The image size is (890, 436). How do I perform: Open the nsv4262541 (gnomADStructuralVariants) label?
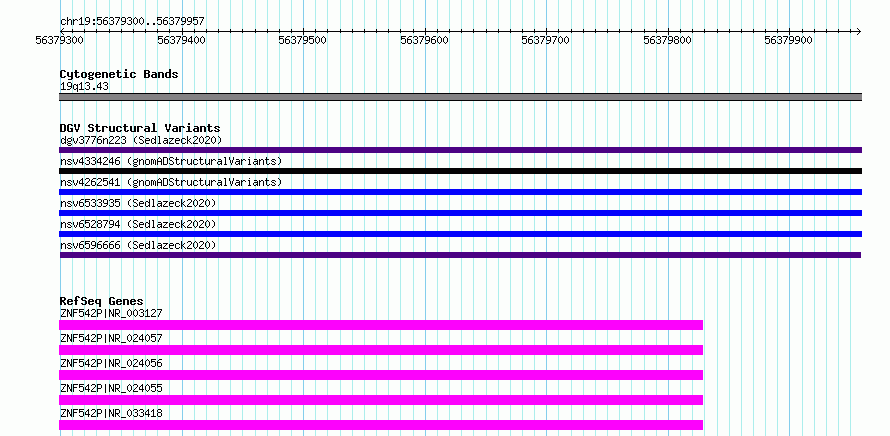click(171, 182)
